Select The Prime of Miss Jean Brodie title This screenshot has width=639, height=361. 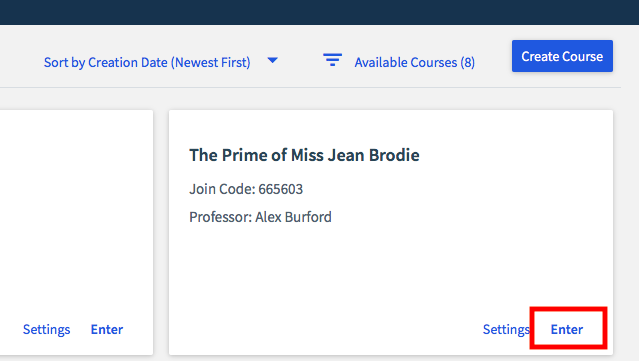[304, 155]
